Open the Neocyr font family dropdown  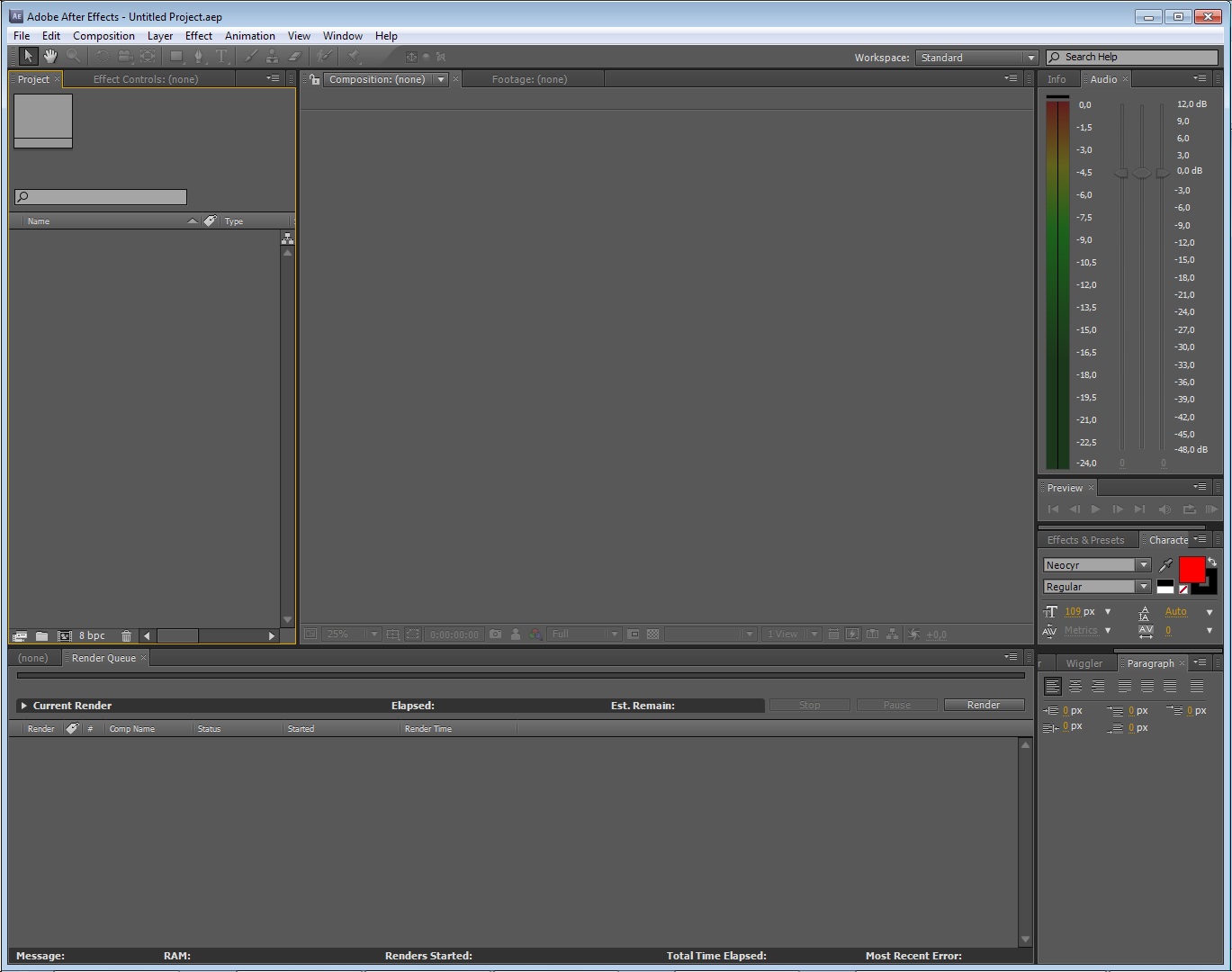click(x=1097, y=565)
